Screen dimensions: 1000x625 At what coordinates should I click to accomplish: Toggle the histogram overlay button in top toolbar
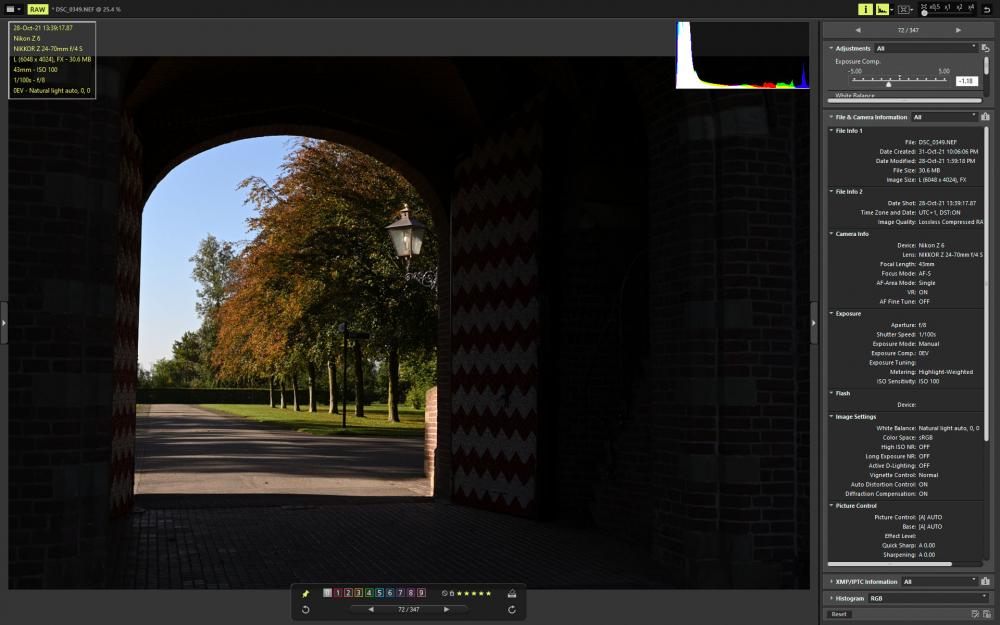tap(882, 9)
